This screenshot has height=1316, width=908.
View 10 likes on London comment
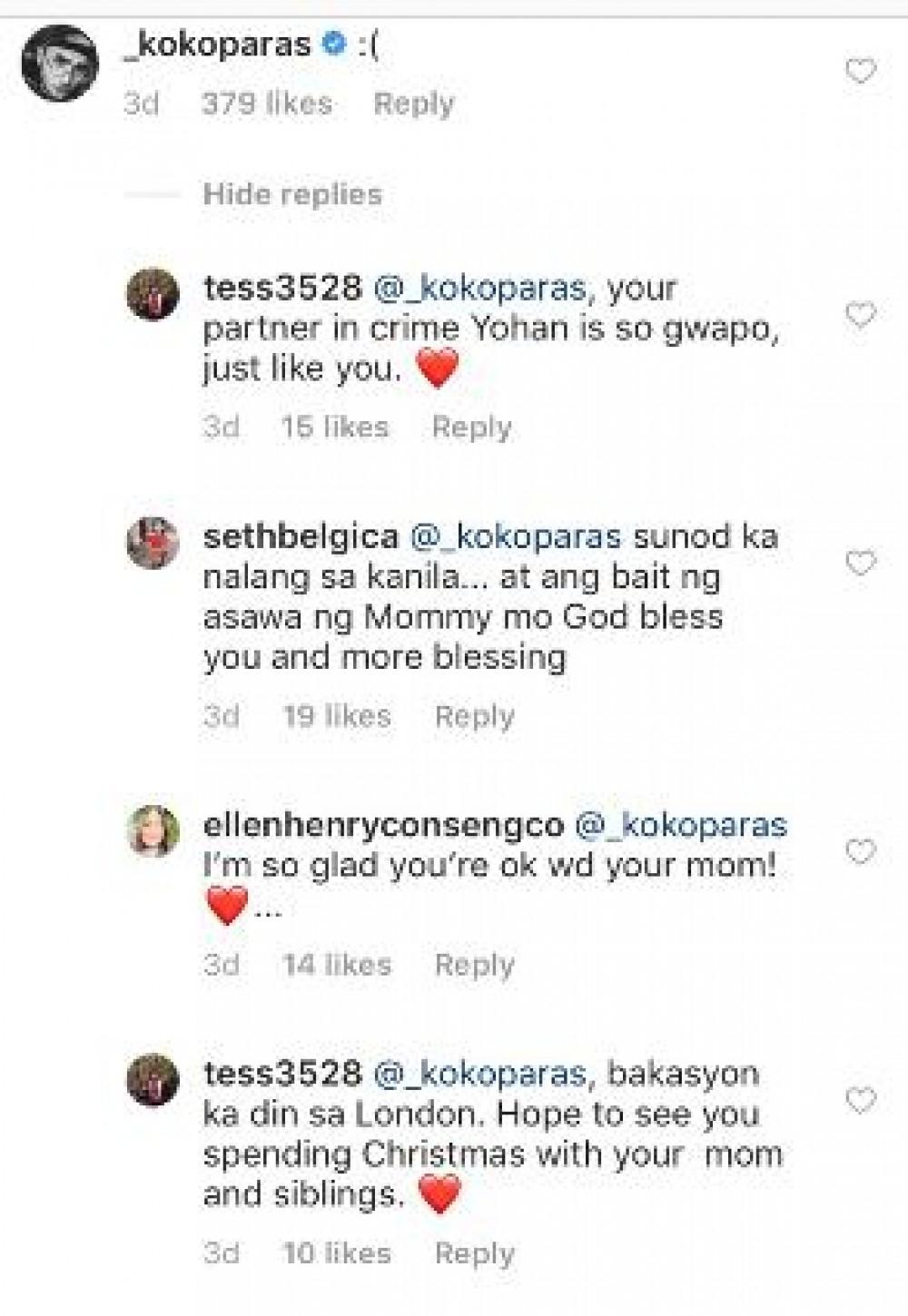tap(336, 1253)
